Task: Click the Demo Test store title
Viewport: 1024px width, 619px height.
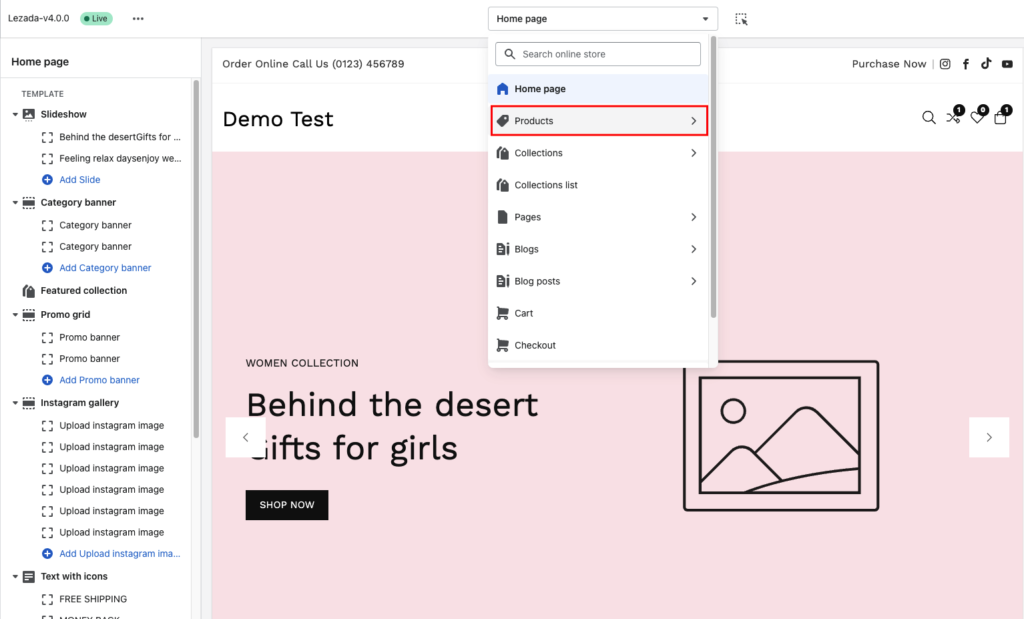Action: click(278, 119)
